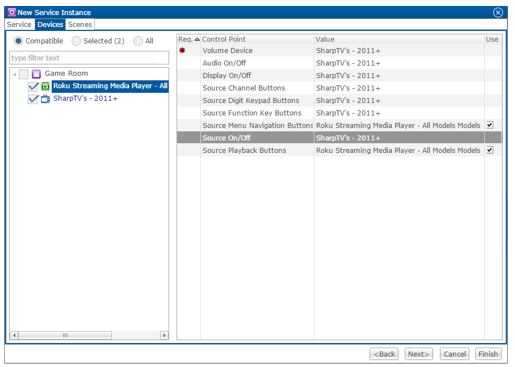Toggle the Game Room checkbox
Image resolution: width=515 pixels, height=367 pixels.
[x=24, y=74]
